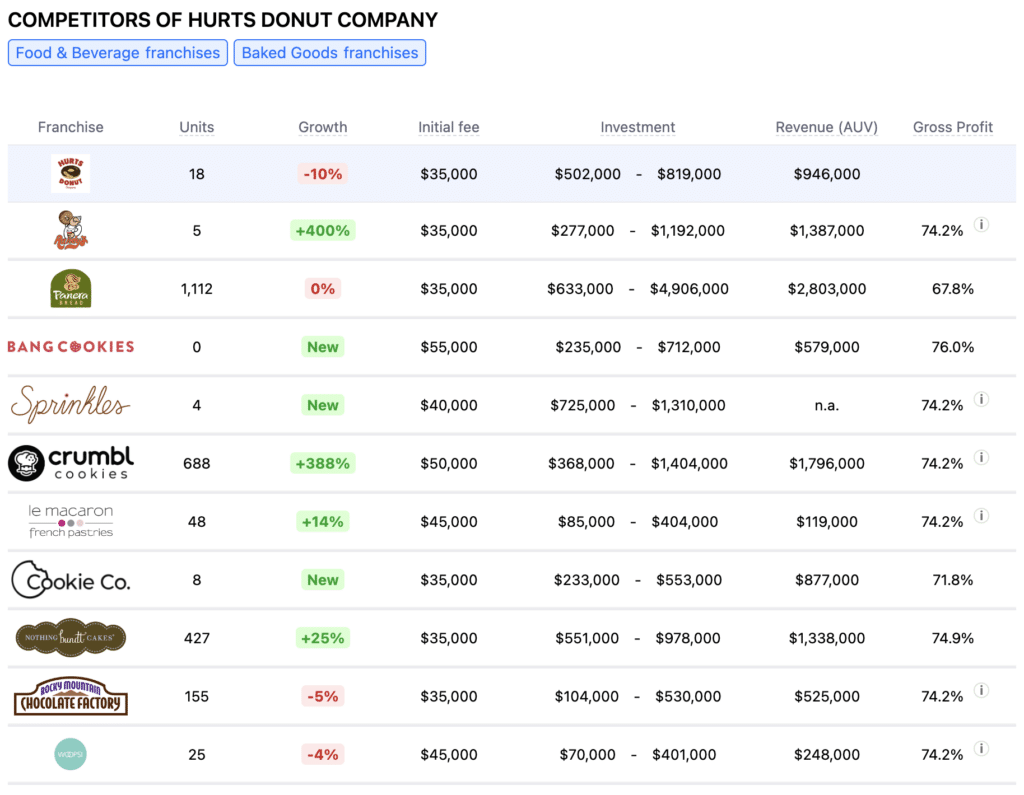
Task: Click the 74.9% gross profit value
Action: coord(953,638)
